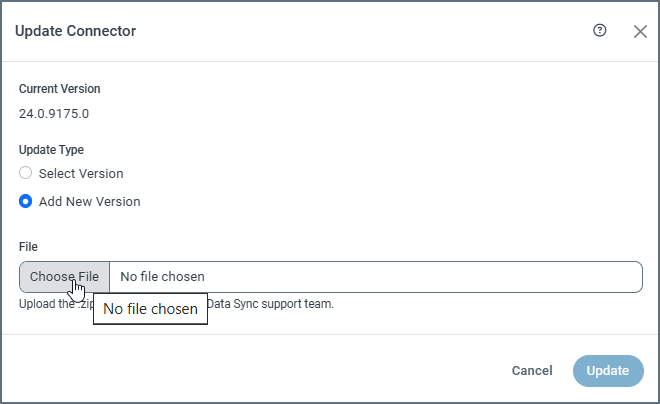Viewport: 660px width, 404px height.
Task: Click the 'No file chosen' tooltip popup
Action: click(x=150, y=309)
